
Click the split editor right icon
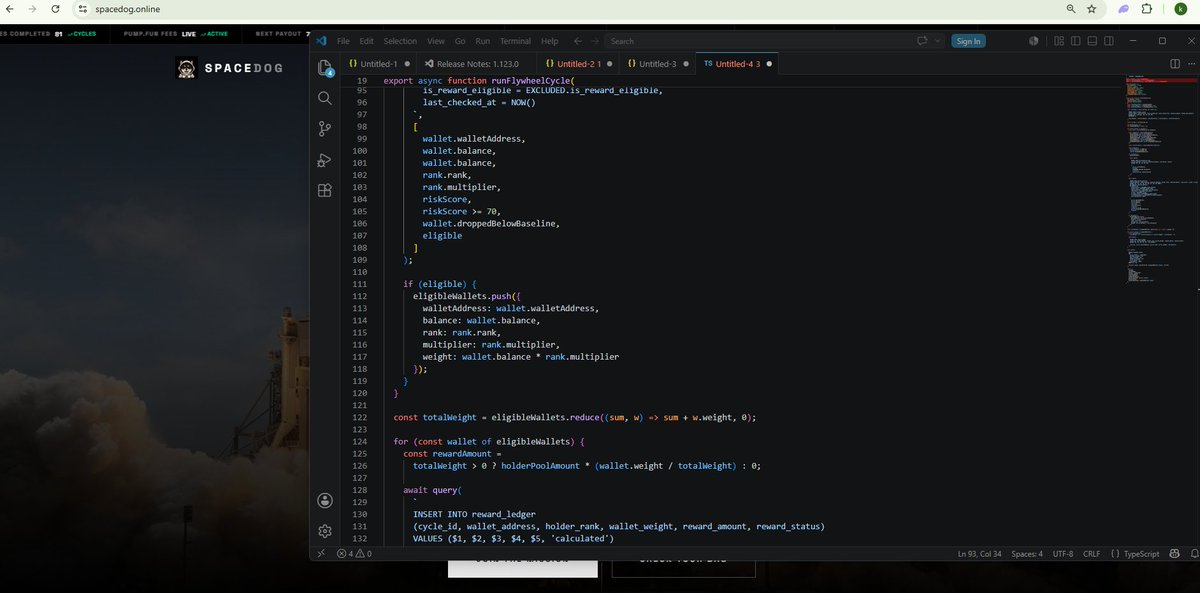pos(1175,63)
